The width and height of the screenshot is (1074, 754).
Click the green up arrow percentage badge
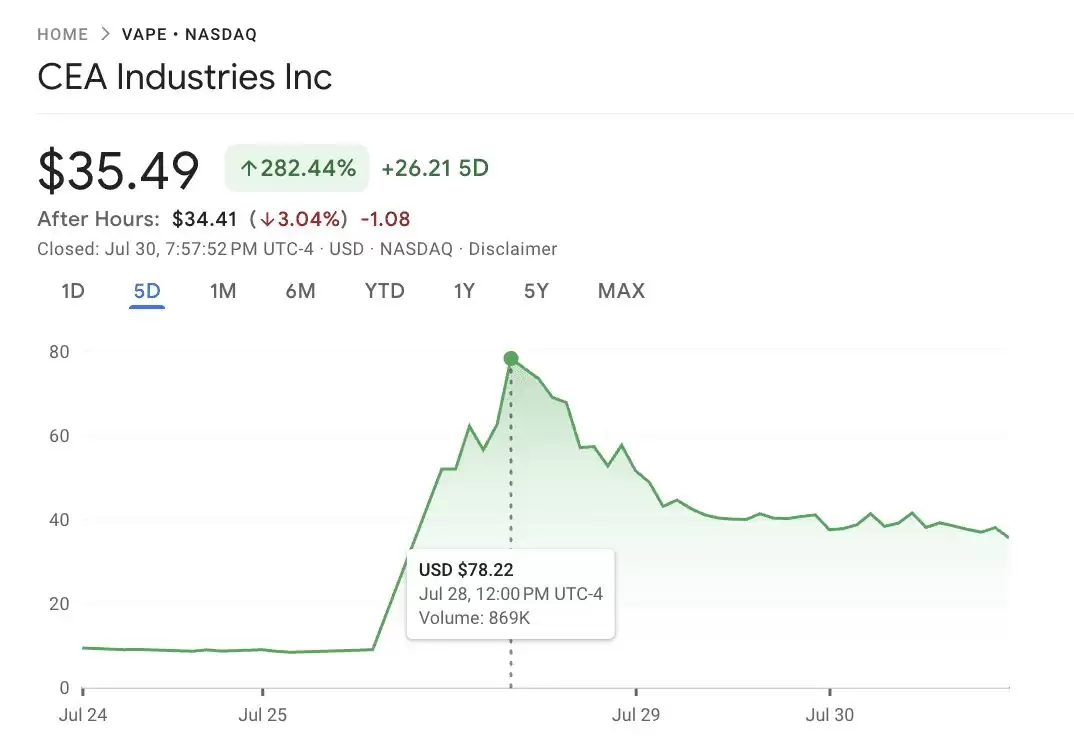[297, 168]
